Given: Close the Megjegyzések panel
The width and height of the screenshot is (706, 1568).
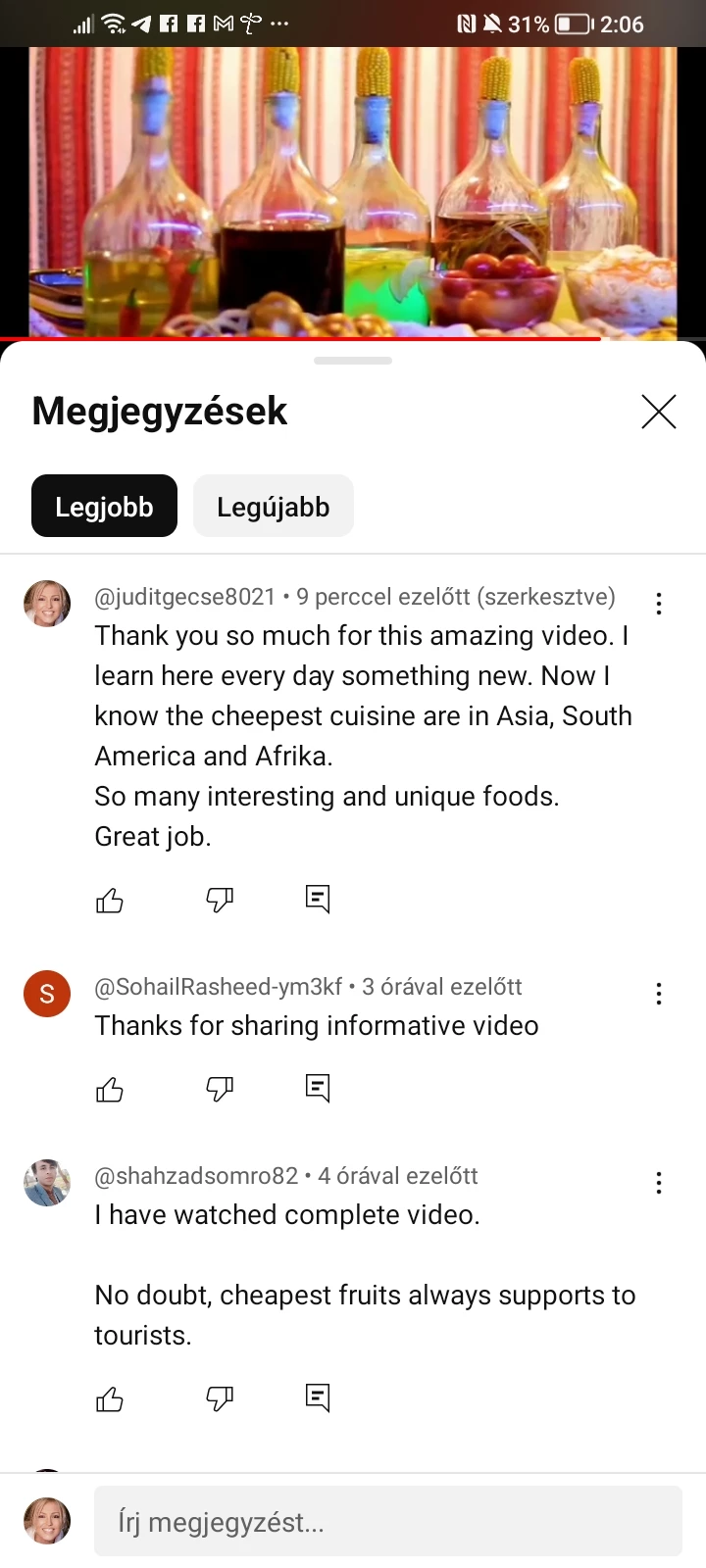Looking at the screenshot, I should [659, 412].
